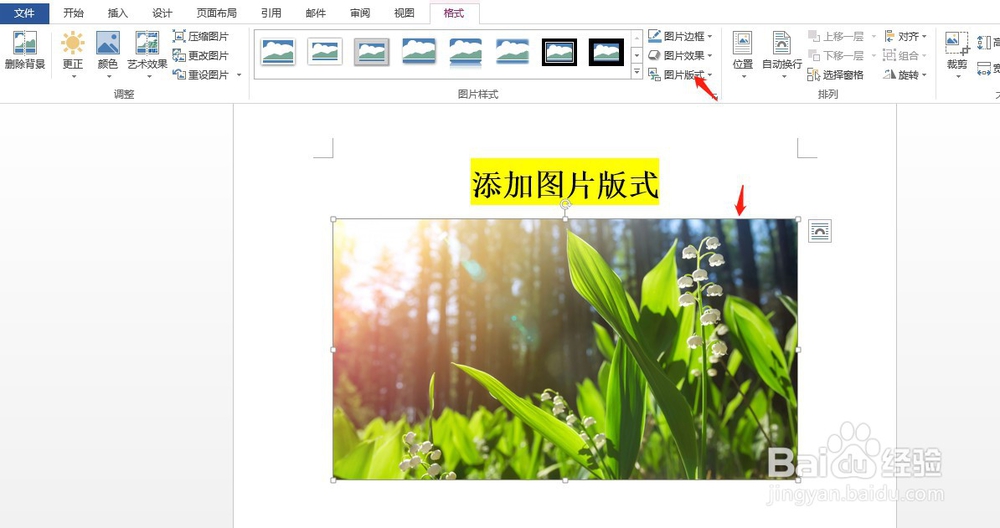Click Bring Forward (上移一层)

click(x=836, y=36)
